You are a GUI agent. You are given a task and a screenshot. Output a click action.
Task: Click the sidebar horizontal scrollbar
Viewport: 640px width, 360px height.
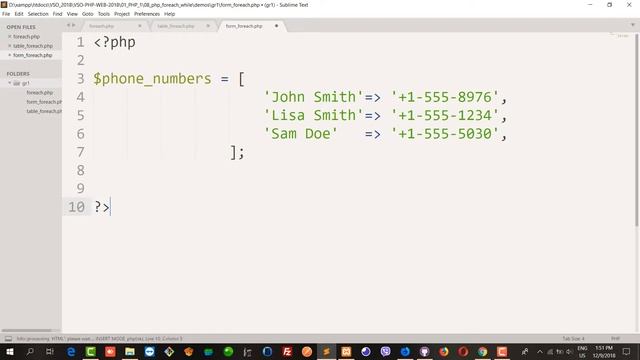tap(27, 331)
